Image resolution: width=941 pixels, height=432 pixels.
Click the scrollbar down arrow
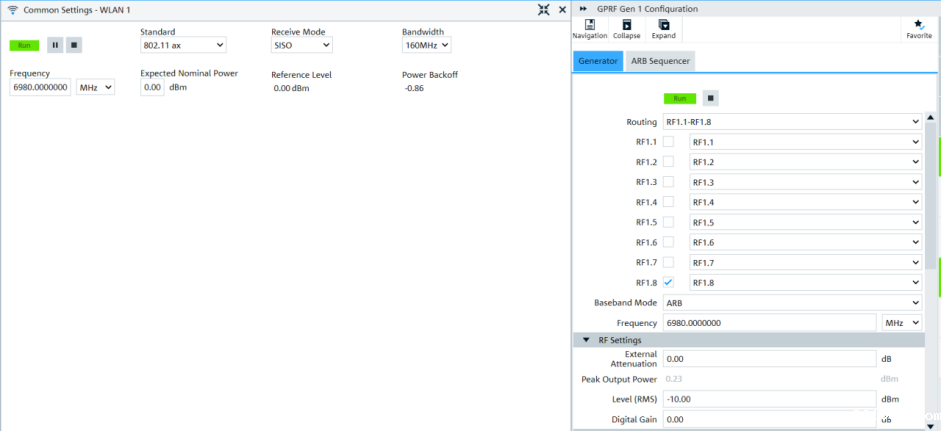click(x=930, y=425)
